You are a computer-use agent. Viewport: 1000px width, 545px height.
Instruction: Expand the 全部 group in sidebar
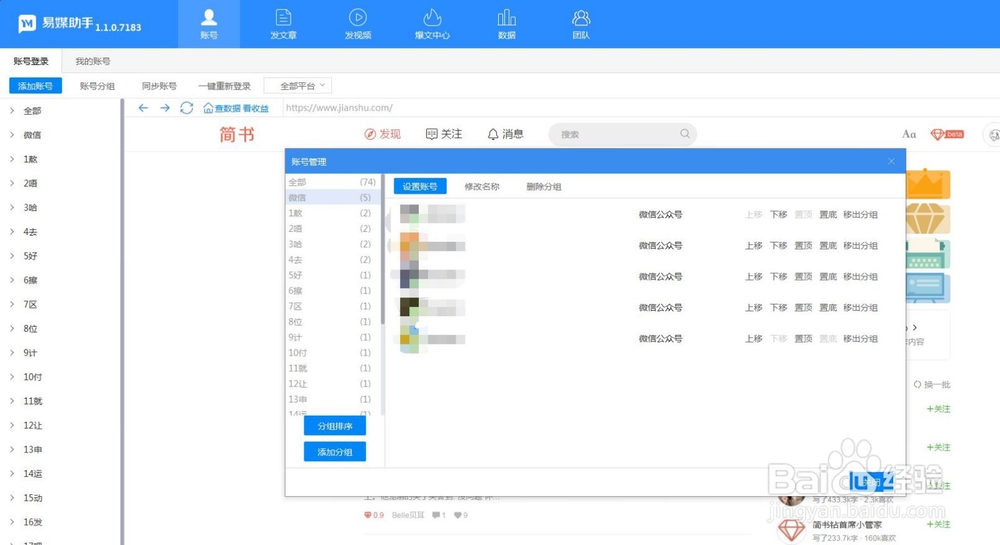[12, 110]
